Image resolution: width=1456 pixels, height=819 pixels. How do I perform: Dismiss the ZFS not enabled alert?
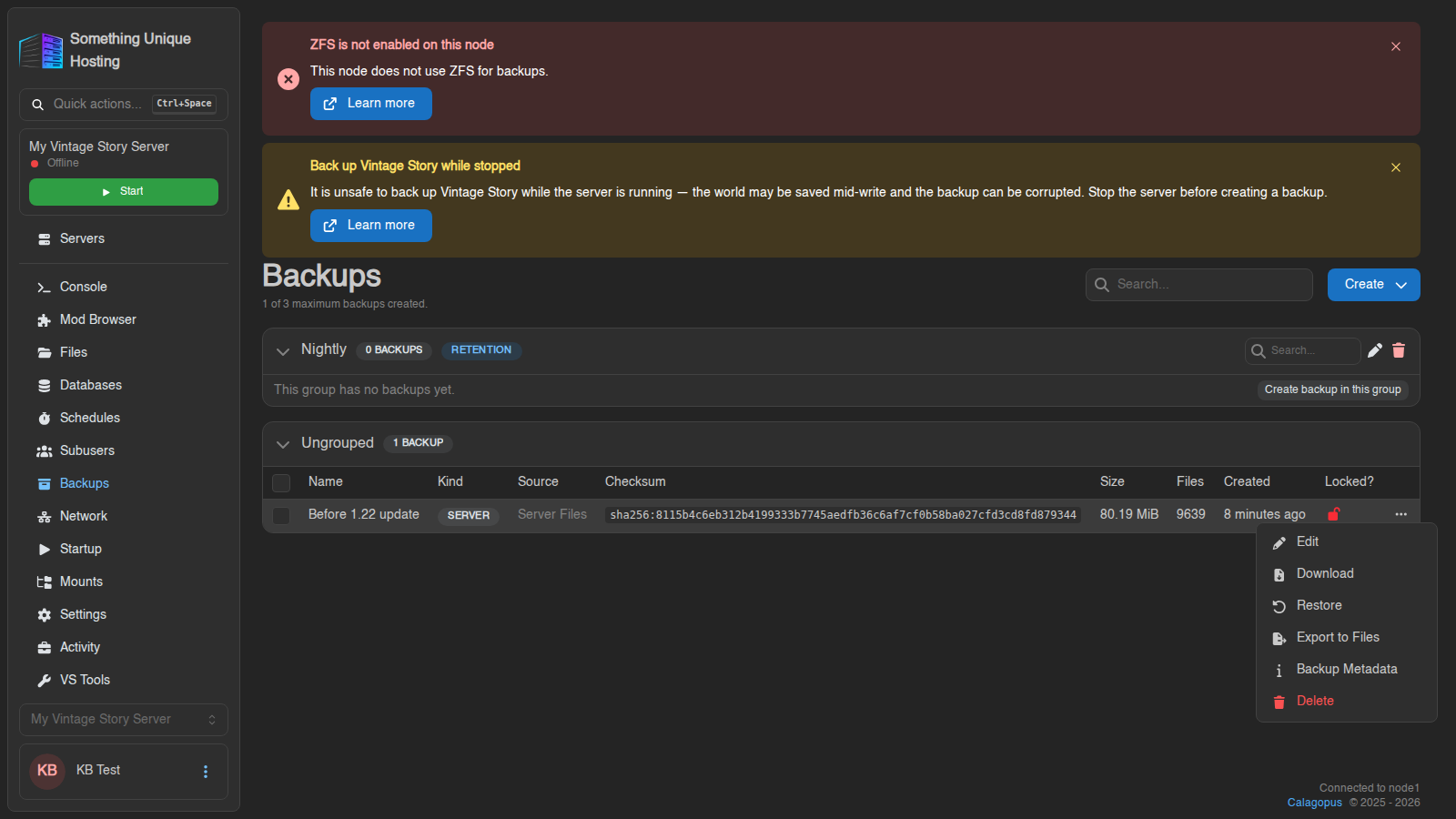point(1395,46)
